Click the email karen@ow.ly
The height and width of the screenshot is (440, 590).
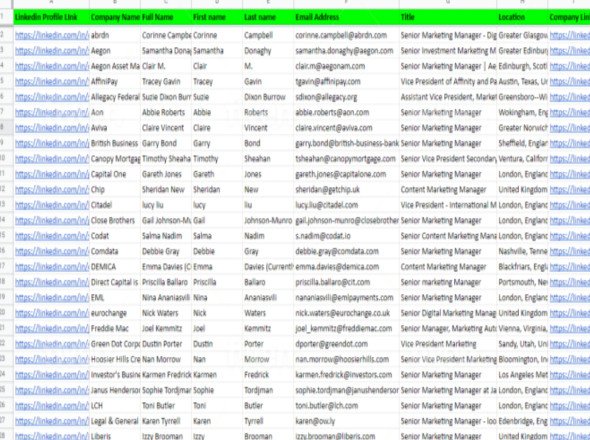coord(315,421)
